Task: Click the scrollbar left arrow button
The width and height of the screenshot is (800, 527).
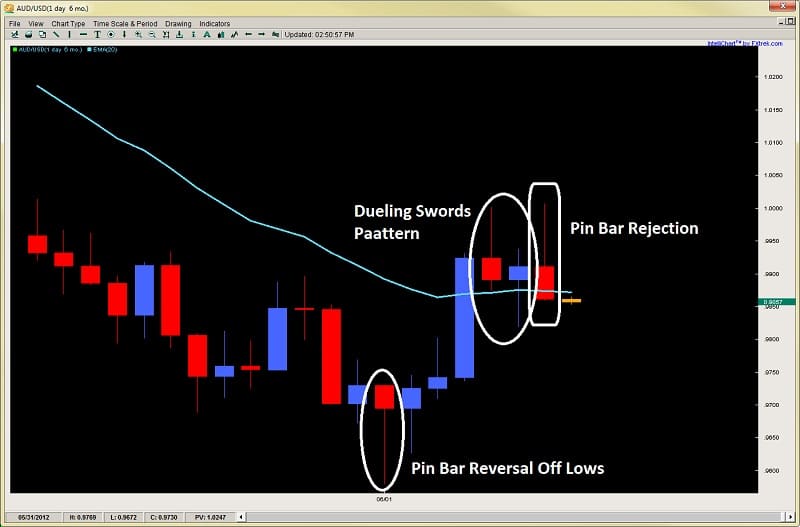Action: point(241,517)
